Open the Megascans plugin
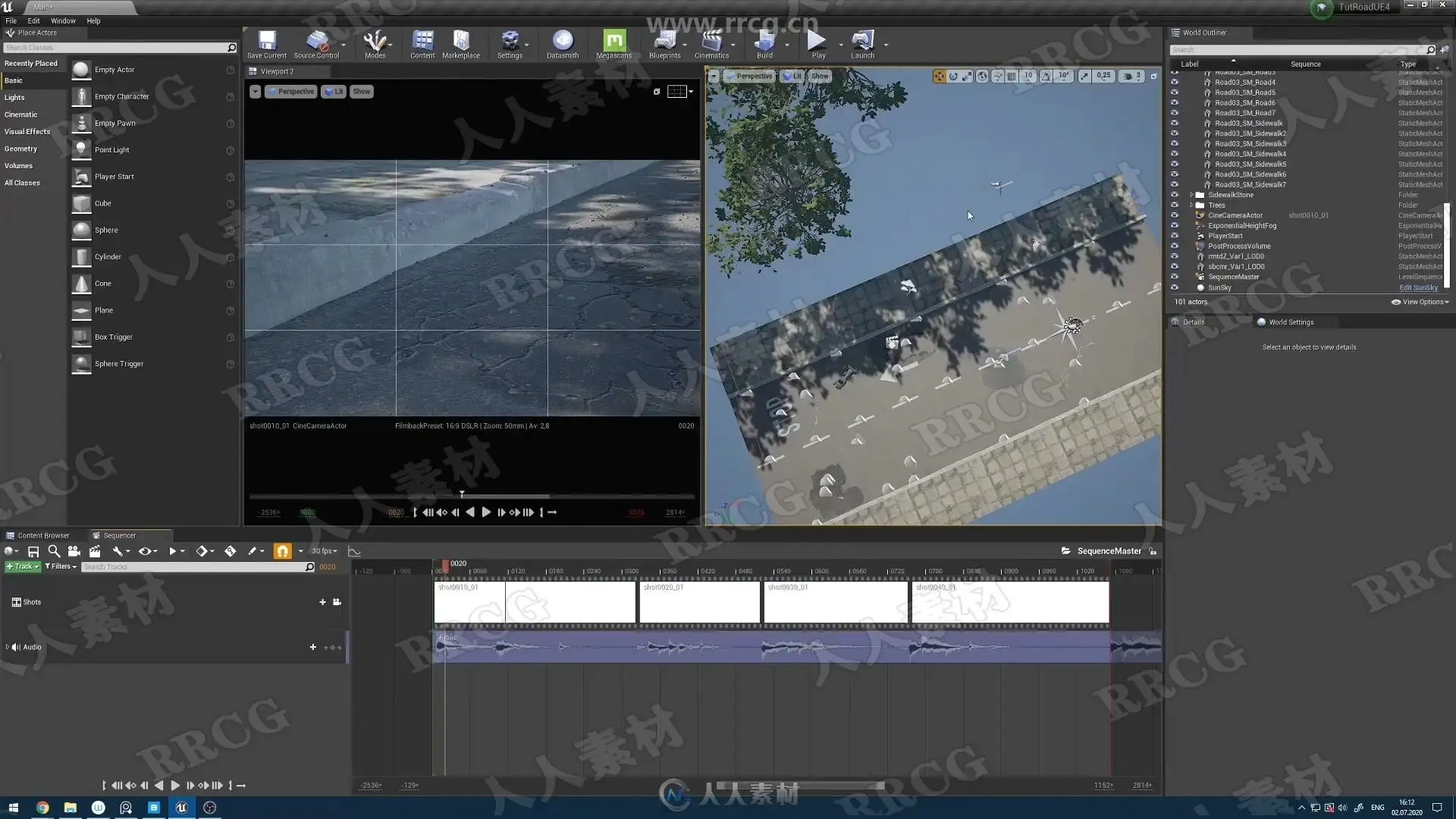This screenshot has width=1456, height=819. click(613, 42)
